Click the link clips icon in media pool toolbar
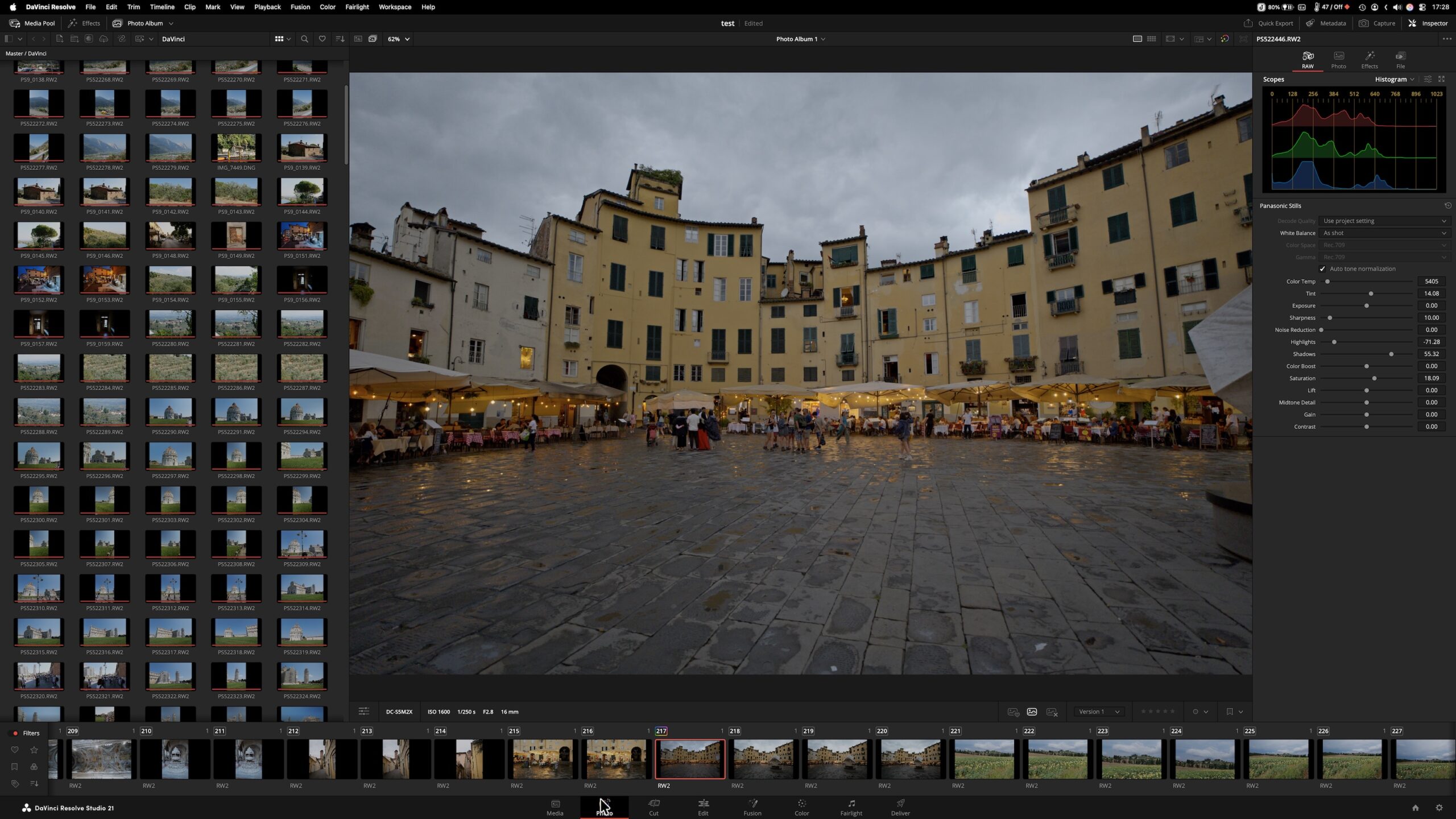1456x819 pixels. (x=122, y=39)
